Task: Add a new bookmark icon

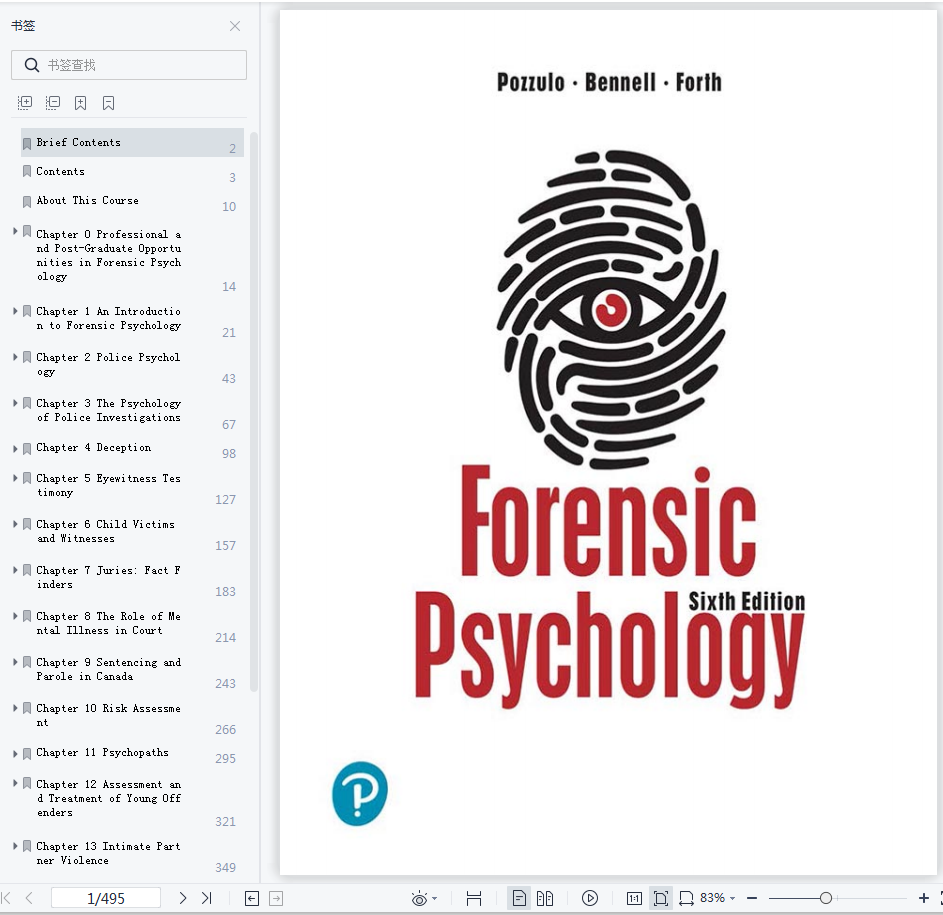Action: 81,103
